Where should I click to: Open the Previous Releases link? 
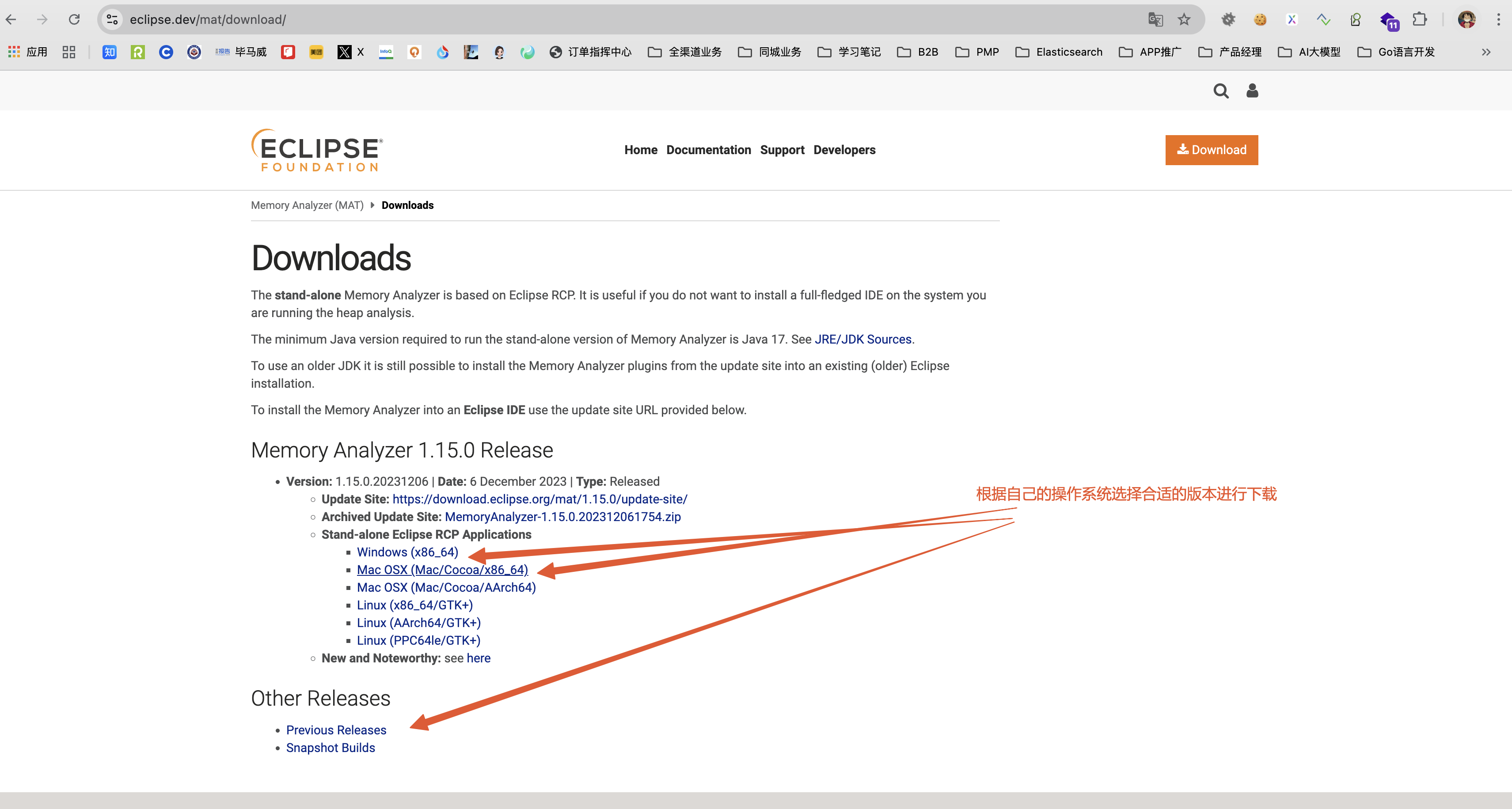click(336, 730)
